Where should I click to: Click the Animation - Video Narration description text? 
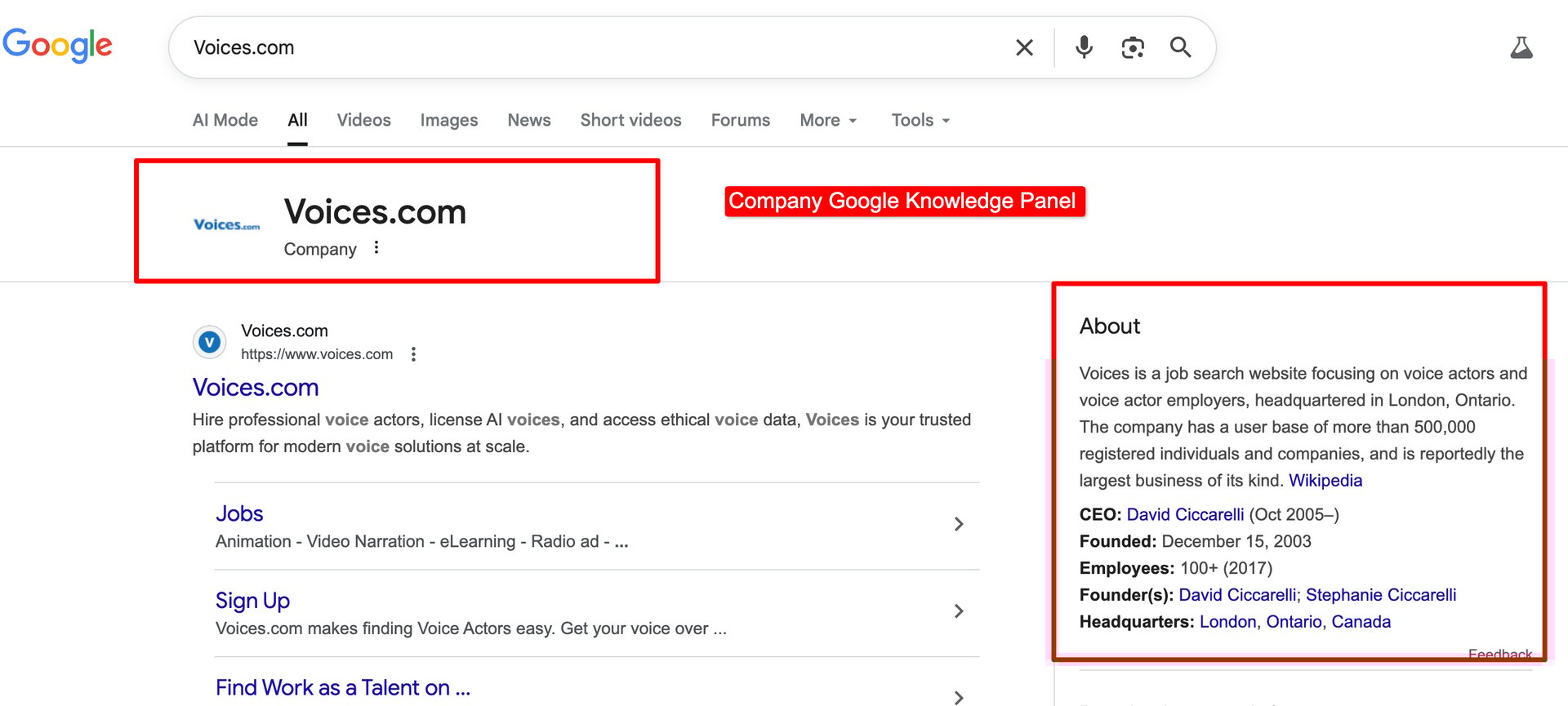pos(421,542)
